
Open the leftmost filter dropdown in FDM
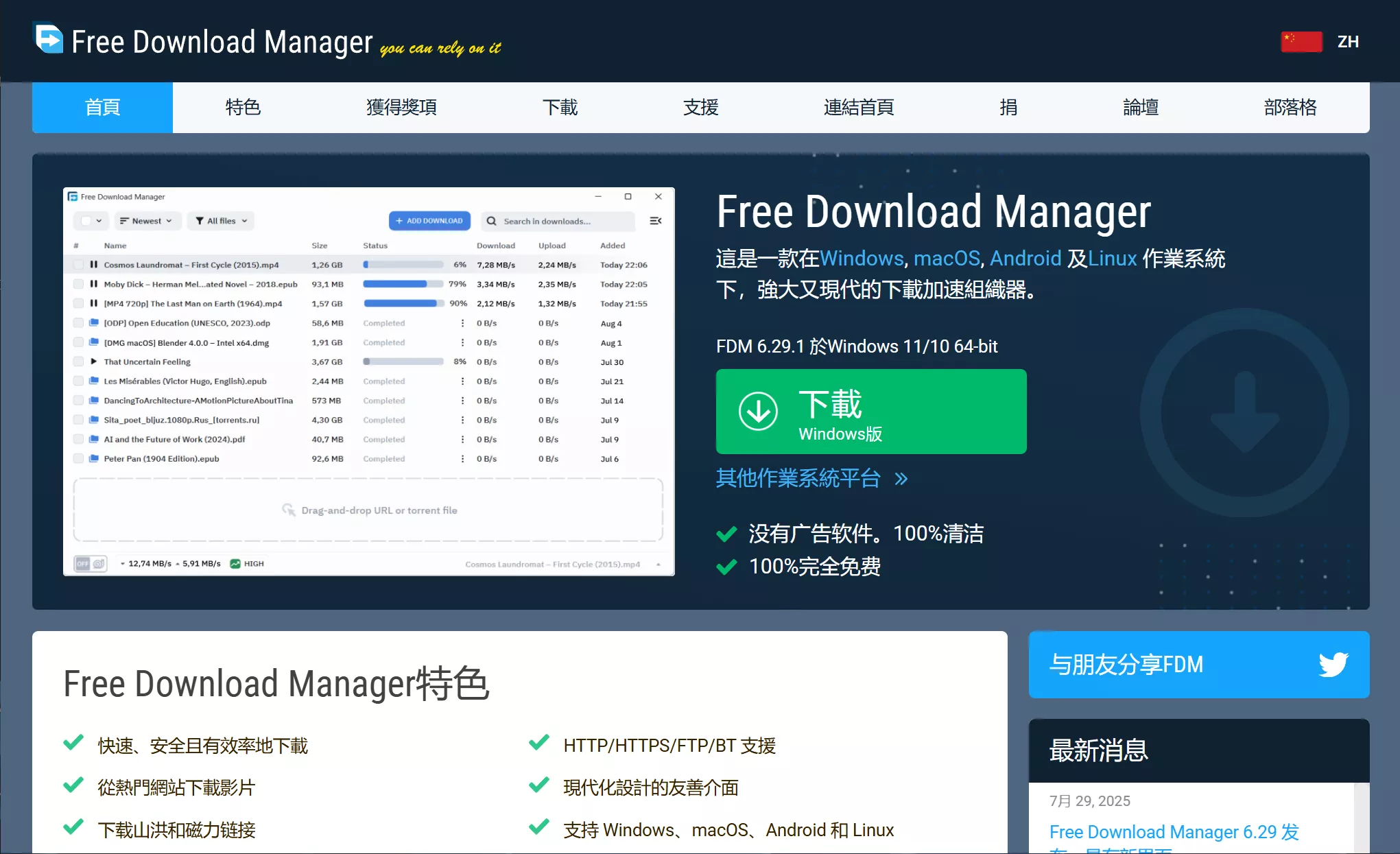91,221
